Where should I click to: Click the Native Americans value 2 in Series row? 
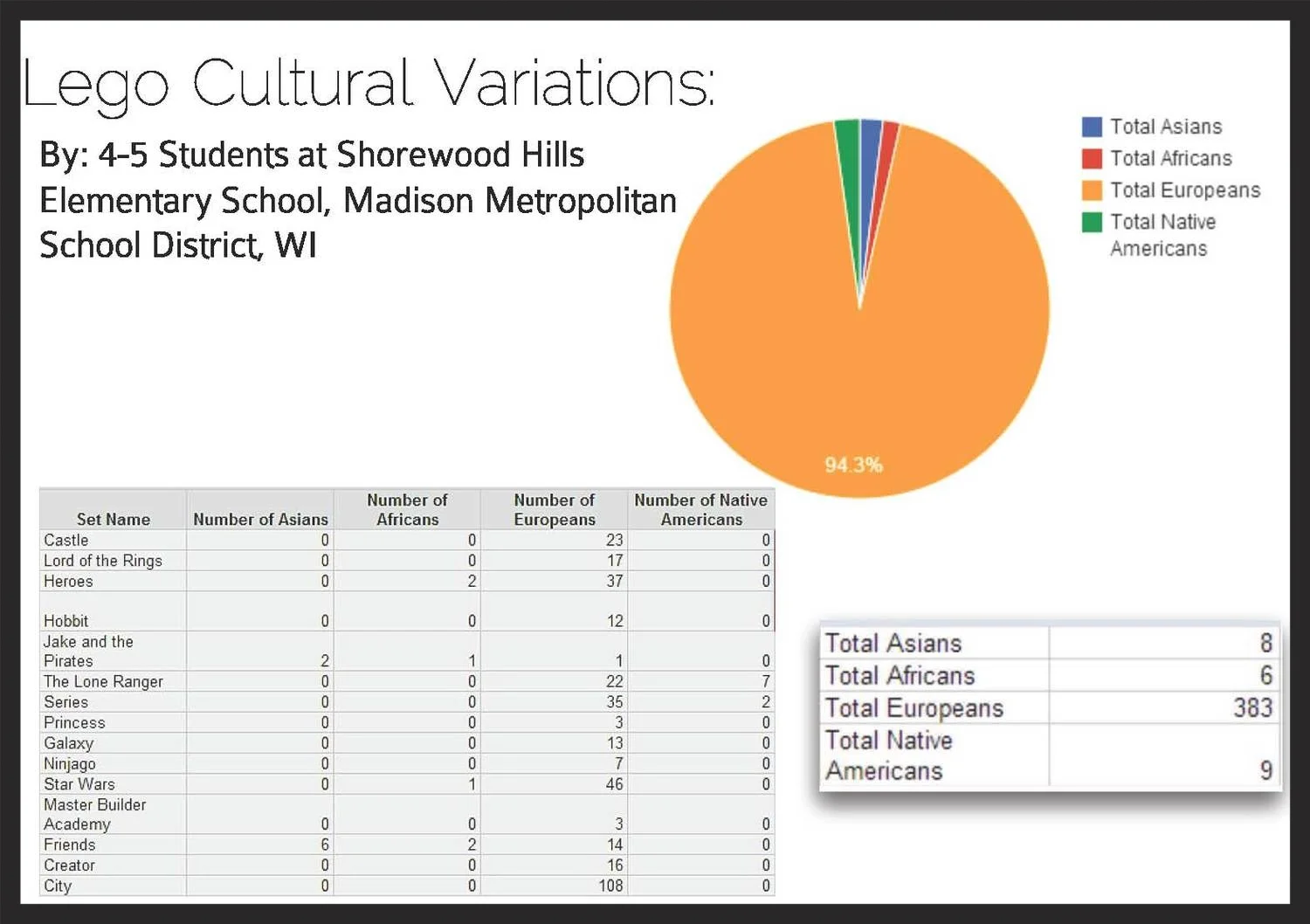(x=766, y=702)
